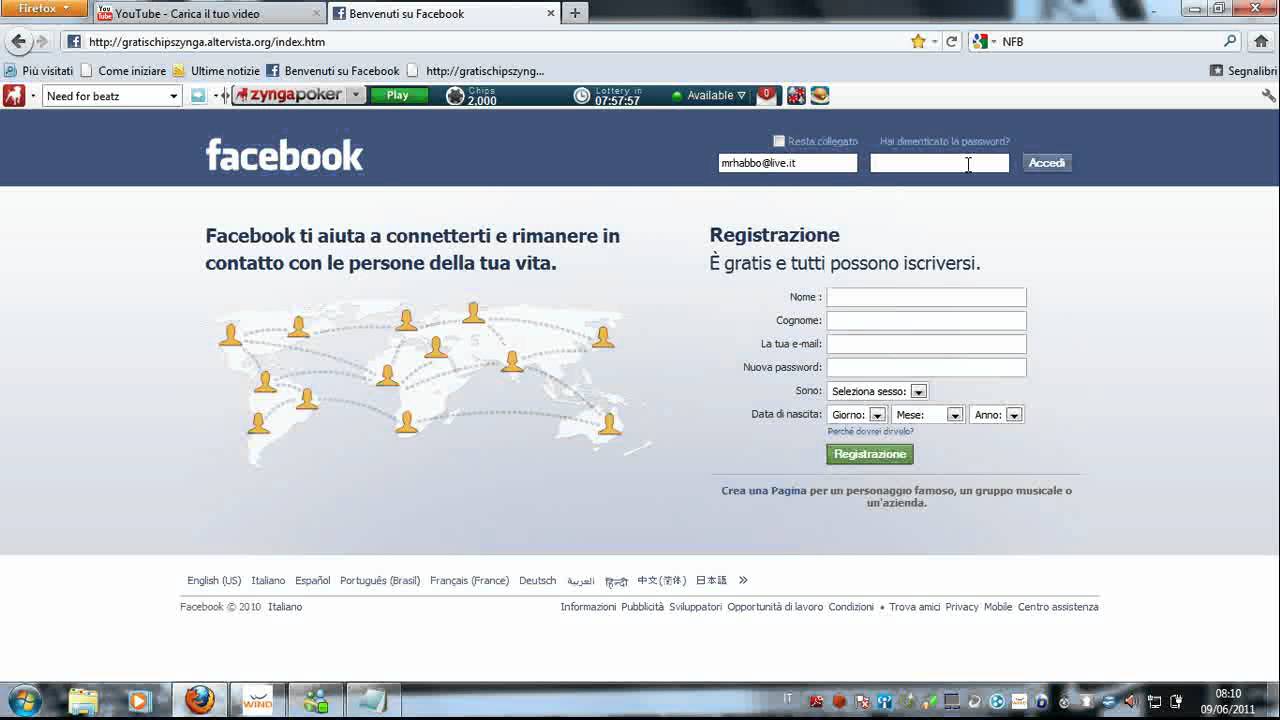
Task: Click the lottery clock icon
Action: 582,96
